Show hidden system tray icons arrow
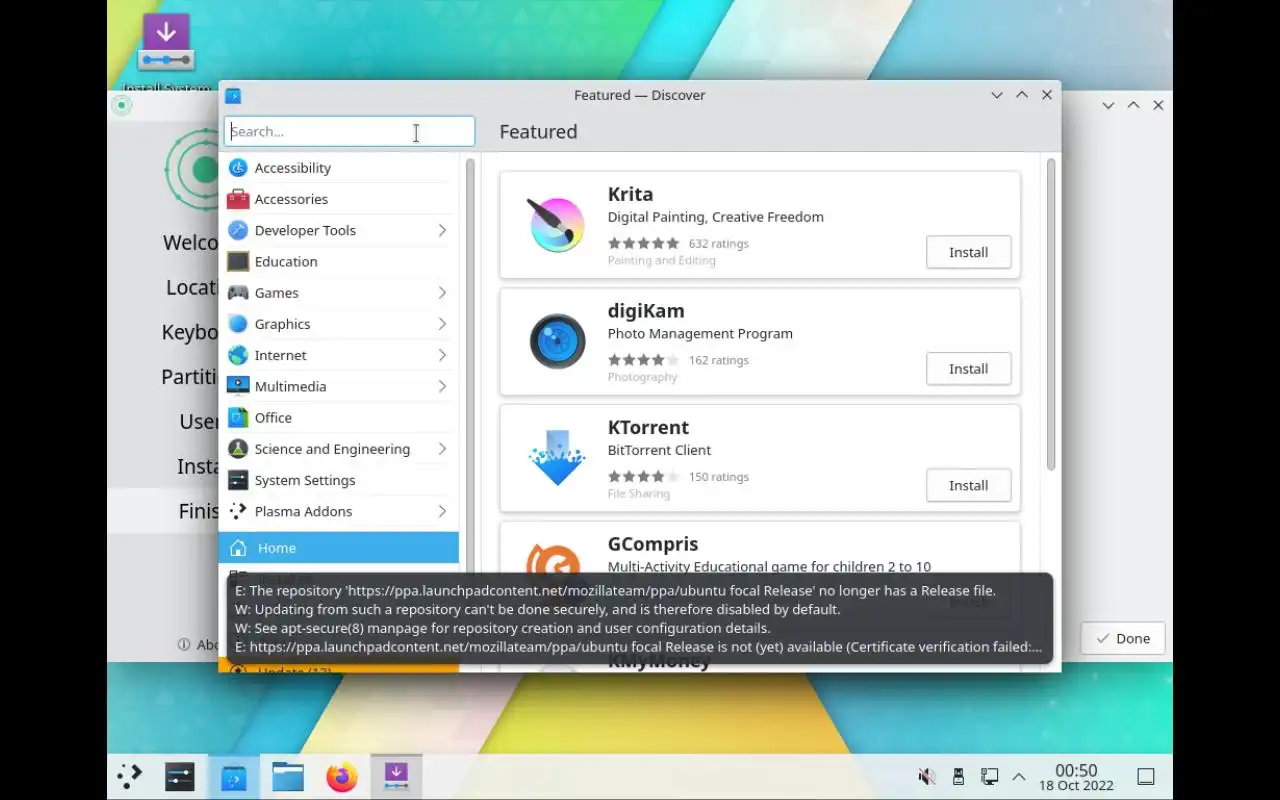The height and width of the screenshot is (800, 1280). [1019, 776]
